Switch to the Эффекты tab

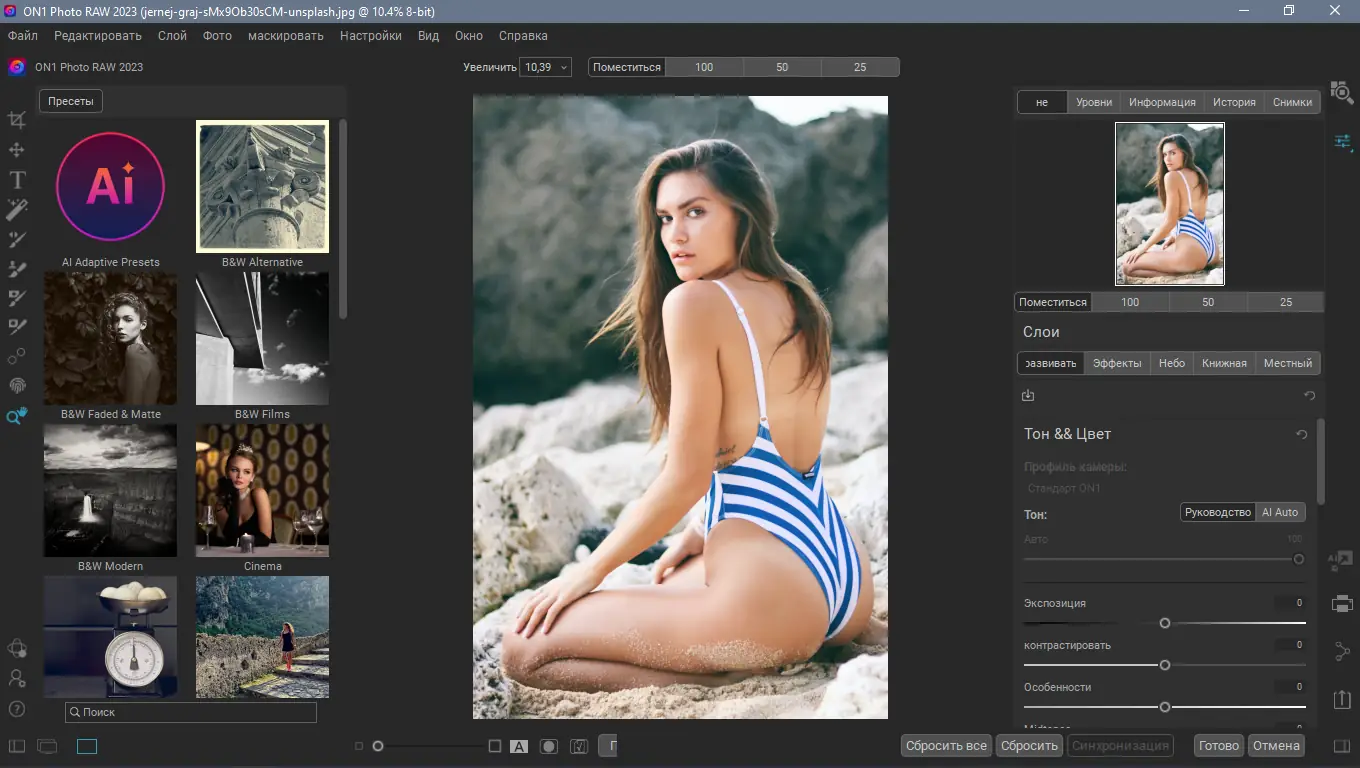click(x=1116, y=363)
